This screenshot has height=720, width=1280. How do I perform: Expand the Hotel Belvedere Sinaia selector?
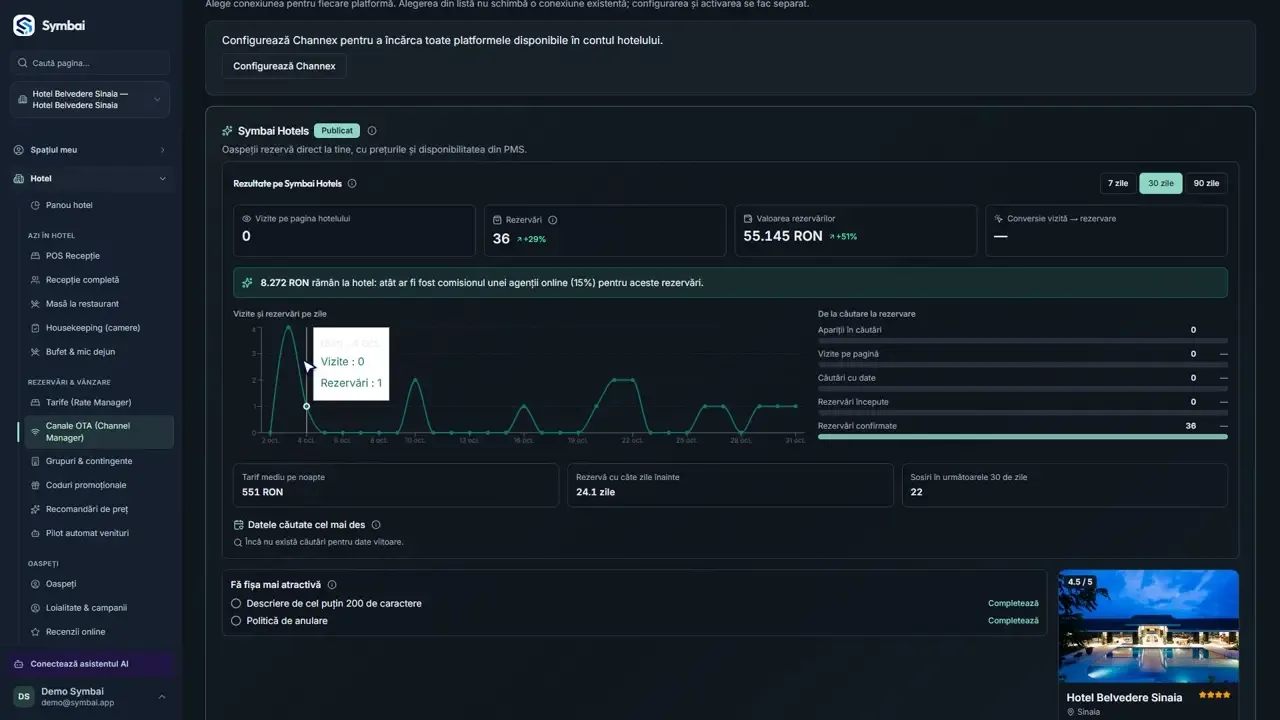click(x=90, y=99)
